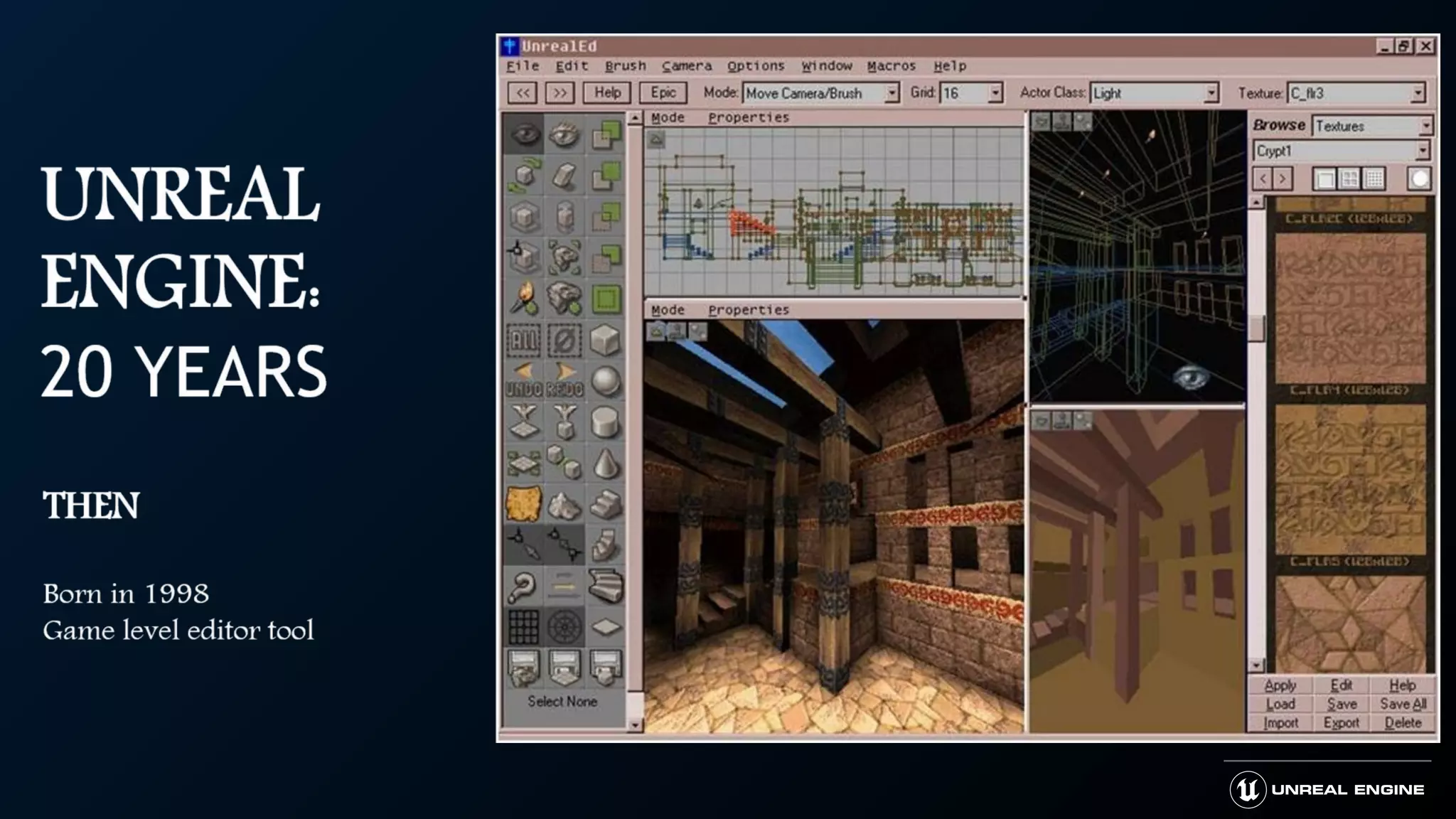Toggle the grid snap icon in toolbox
The width and height of the screenshot is (1456, 819).
coord(524,627)
